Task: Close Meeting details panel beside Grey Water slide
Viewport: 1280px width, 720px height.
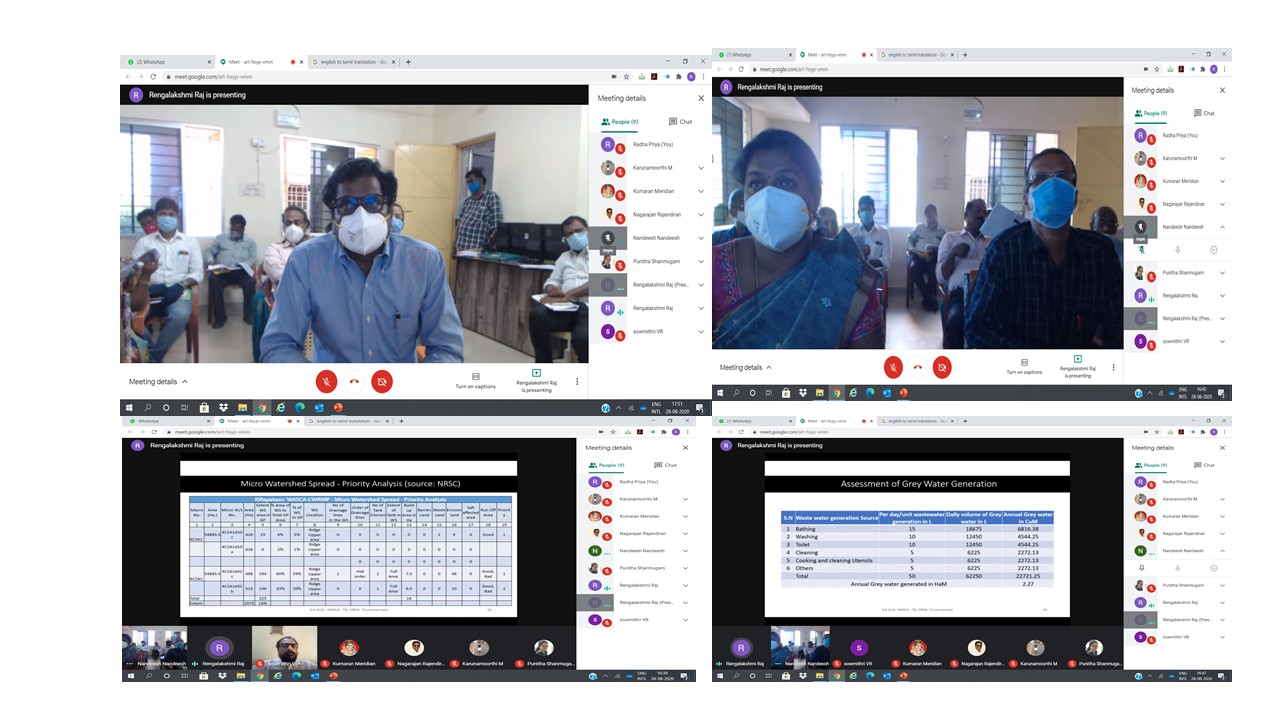Action: point(1222,448)
